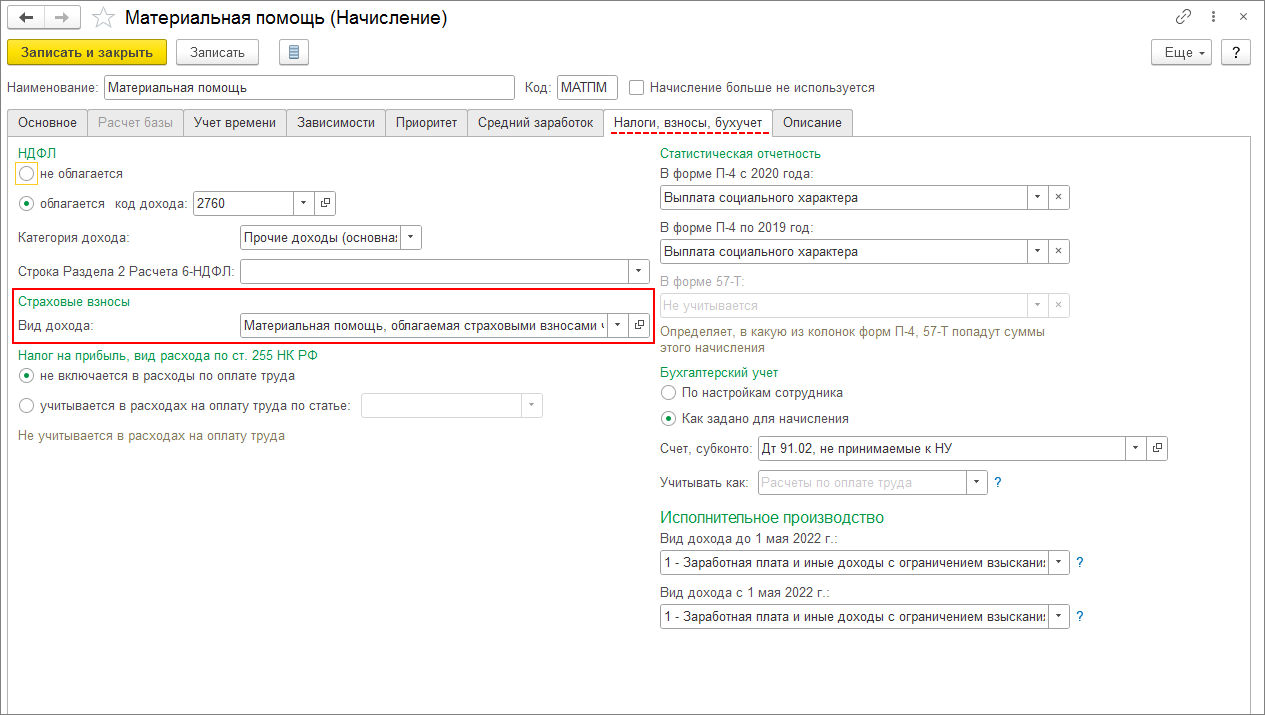Viewport: 1265px width, 715px height.
Task: Open the 'Средний заработок' tab
Action: 535,123
